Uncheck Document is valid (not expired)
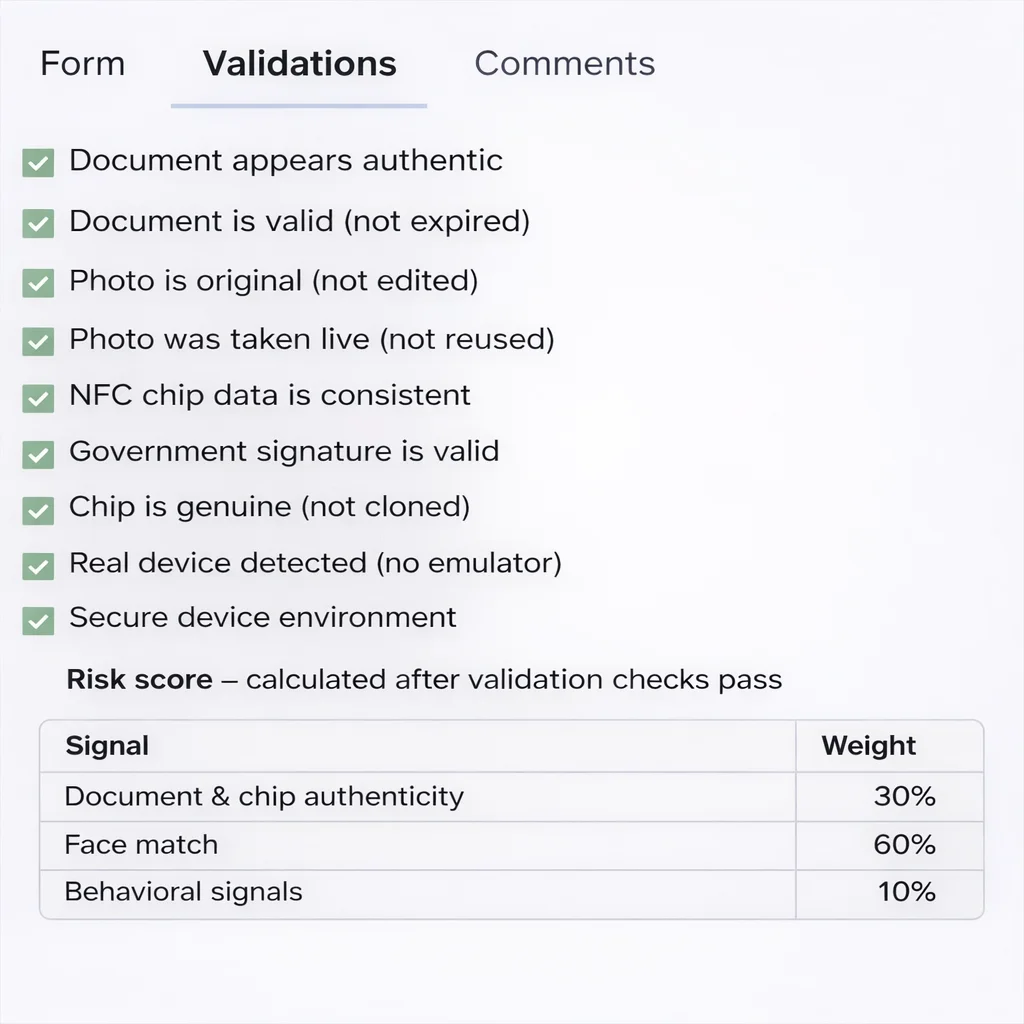 37,223
